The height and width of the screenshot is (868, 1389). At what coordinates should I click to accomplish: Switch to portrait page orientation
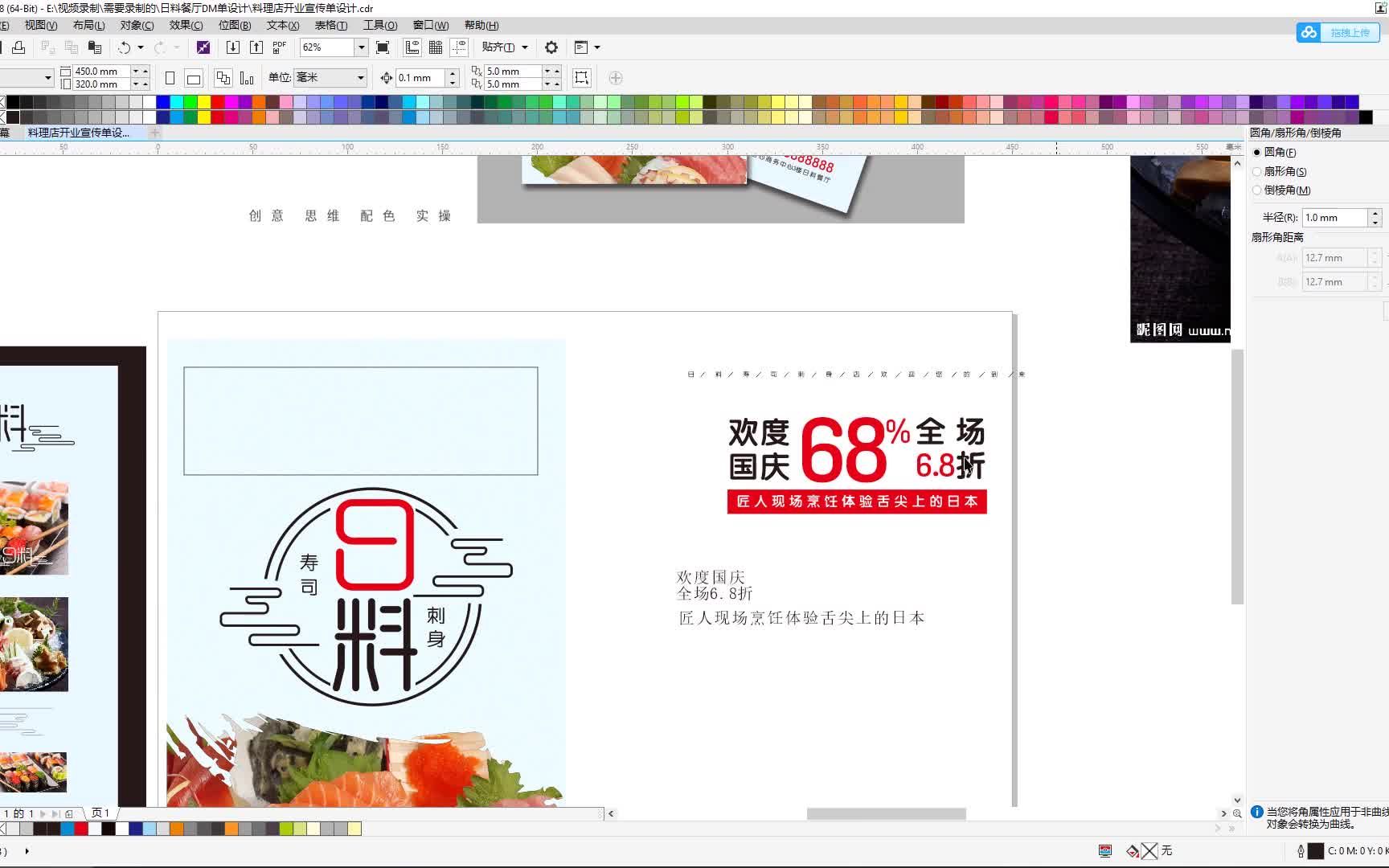(170, 78)
